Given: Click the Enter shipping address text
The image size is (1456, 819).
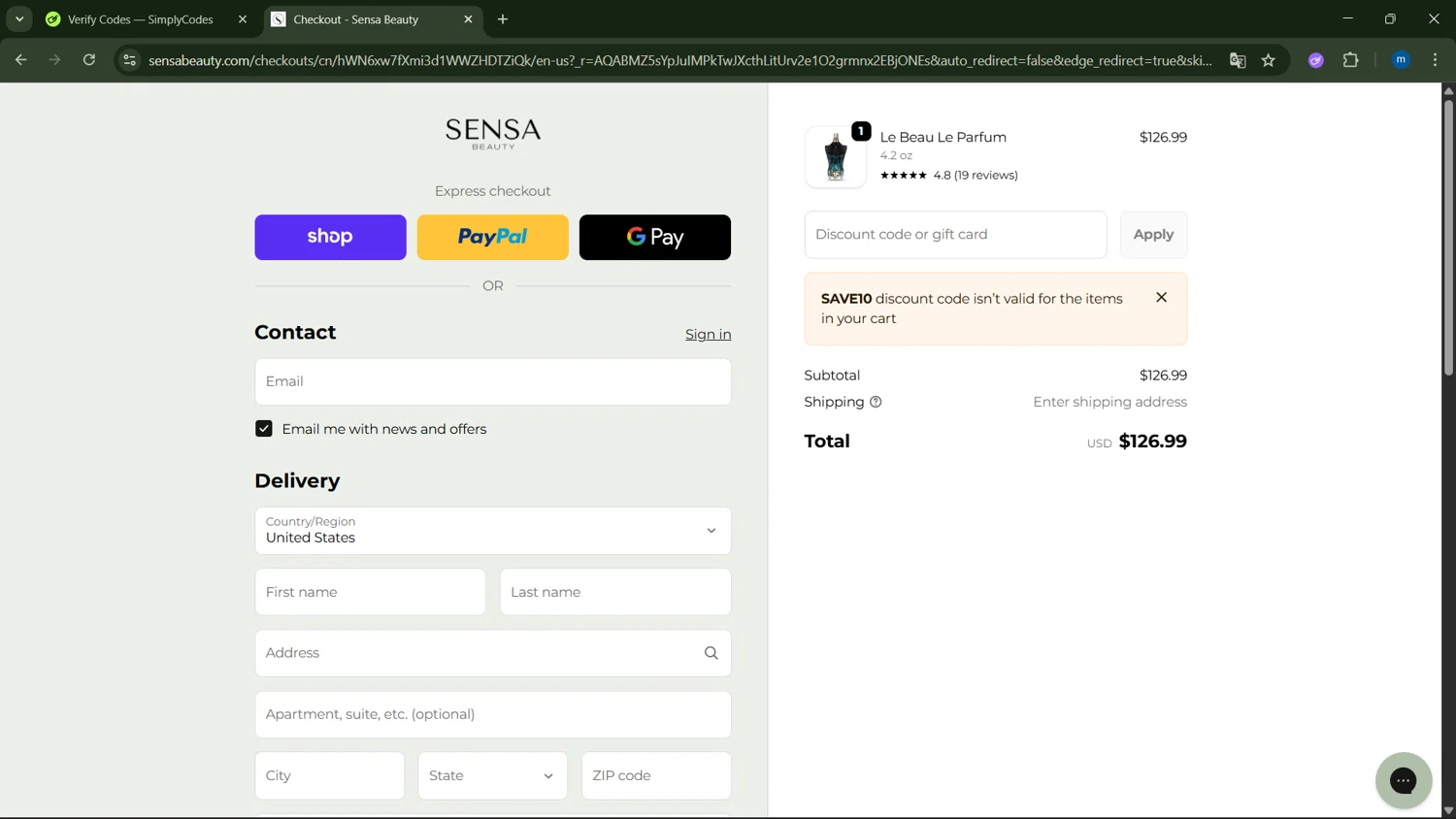Looking at the screenshot, I should [x=1109, y=402].
